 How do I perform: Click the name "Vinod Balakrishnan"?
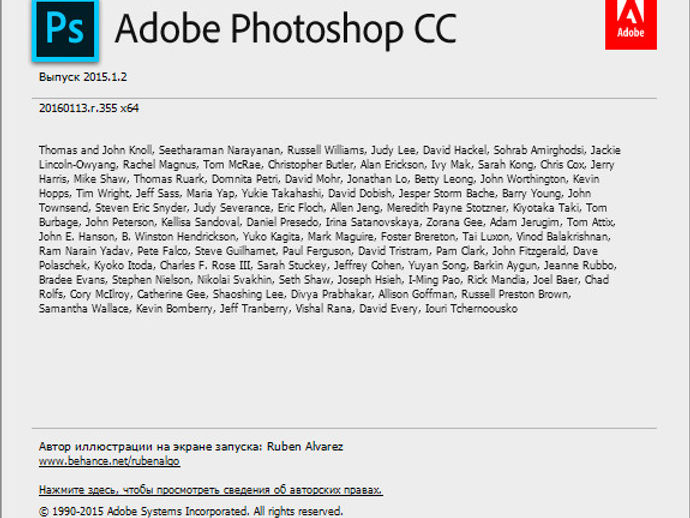562,236
